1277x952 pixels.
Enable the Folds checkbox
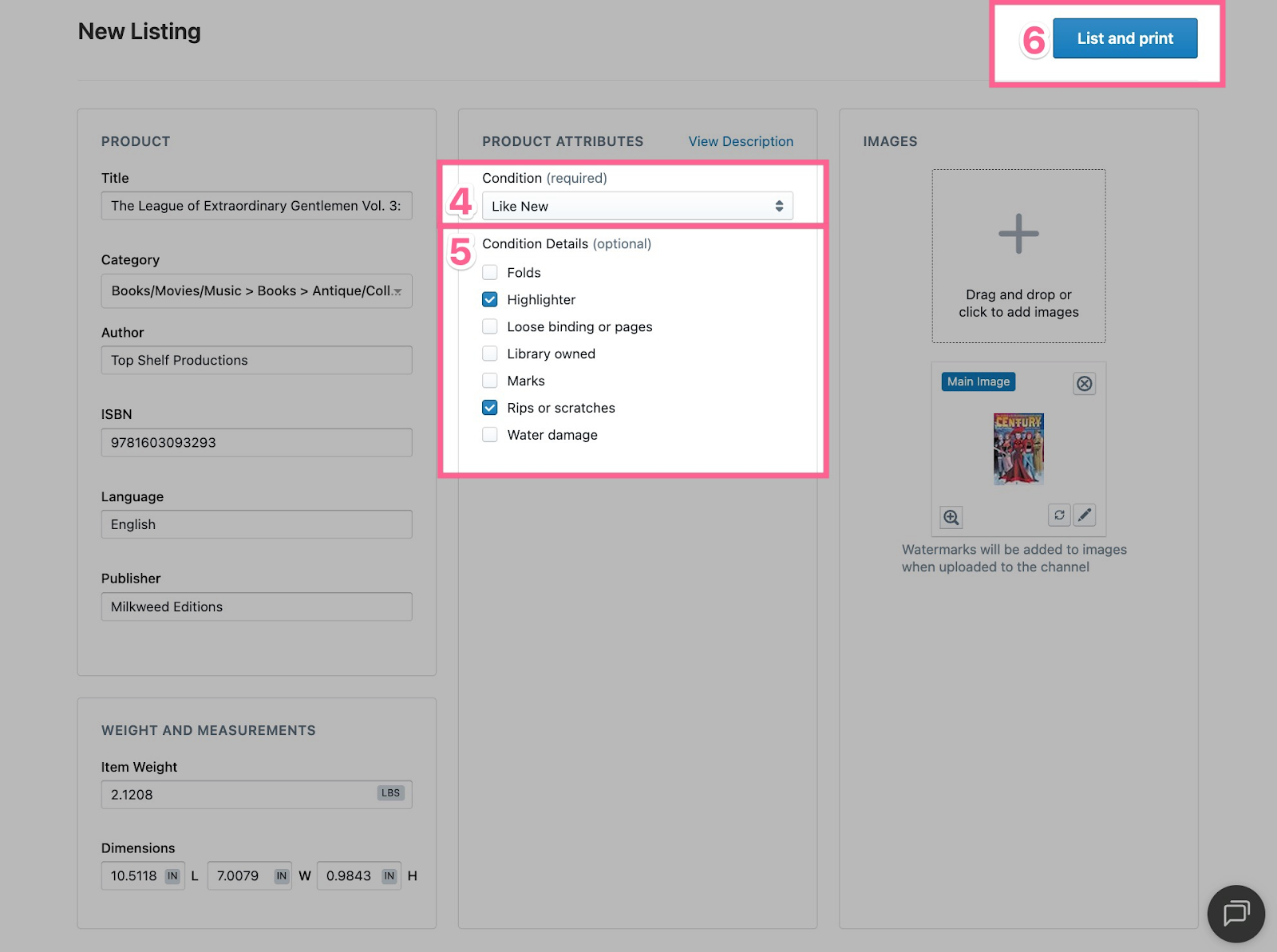490,273
